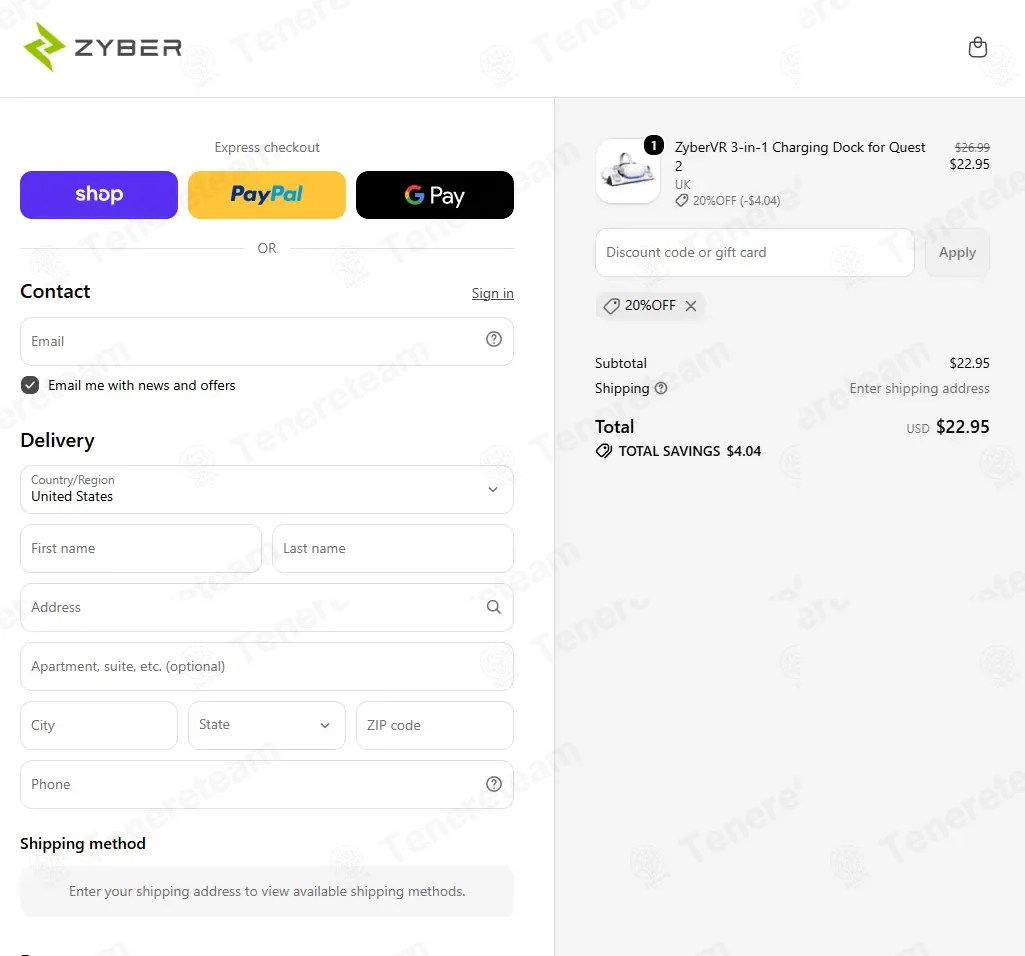Click the struck-through $26.99 price

(972, 147)
